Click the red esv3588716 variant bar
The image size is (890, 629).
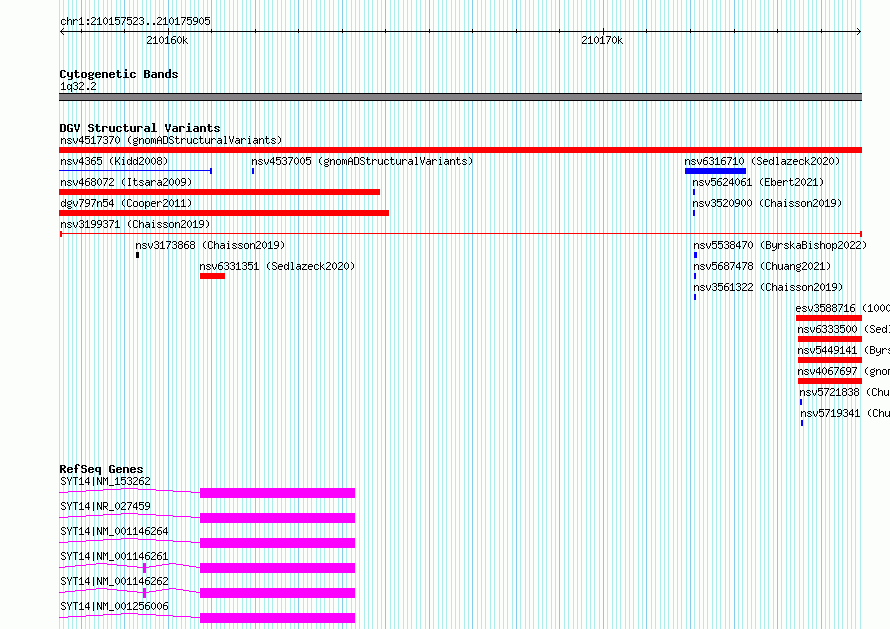click(829, 318)
